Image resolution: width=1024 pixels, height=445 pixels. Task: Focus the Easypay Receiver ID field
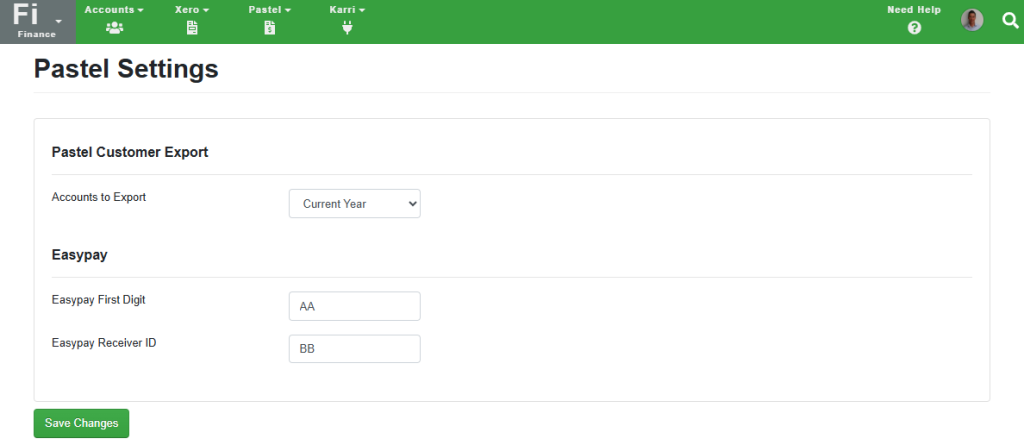click(x=355, y=349)
